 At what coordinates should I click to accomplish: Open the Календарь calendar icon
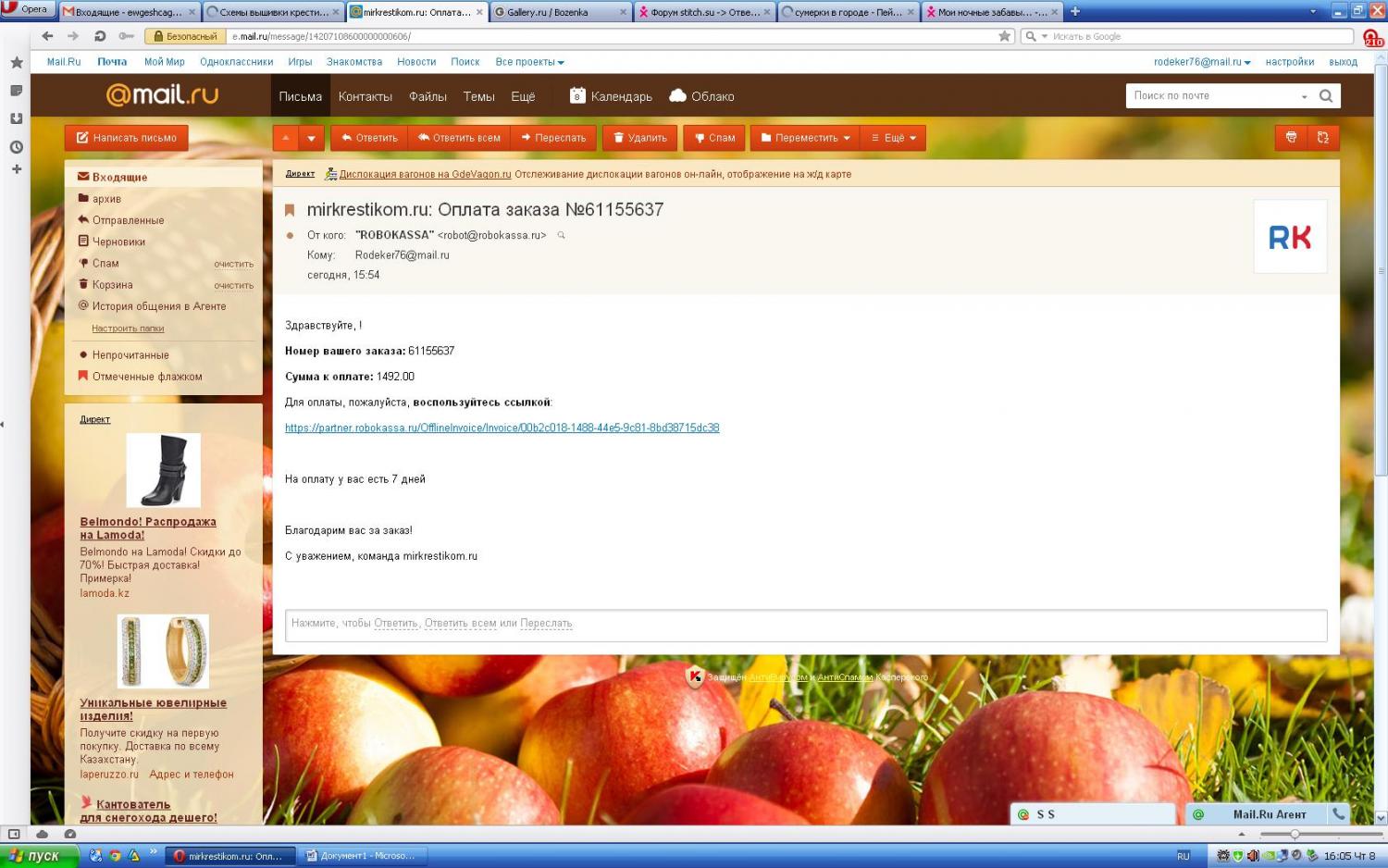(577, 96)
